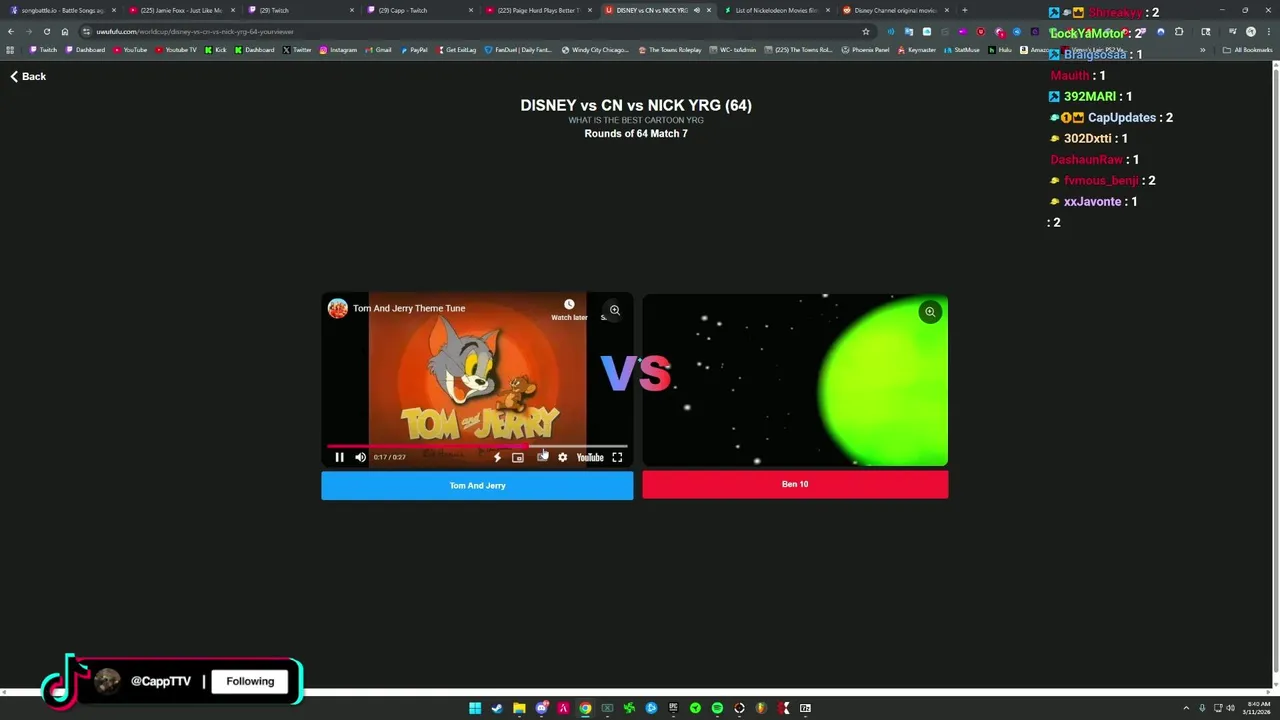The height and width of the screenshot is (720, 1280).
Task: Open the video on YouTube via logo
Action: (590, 457)
